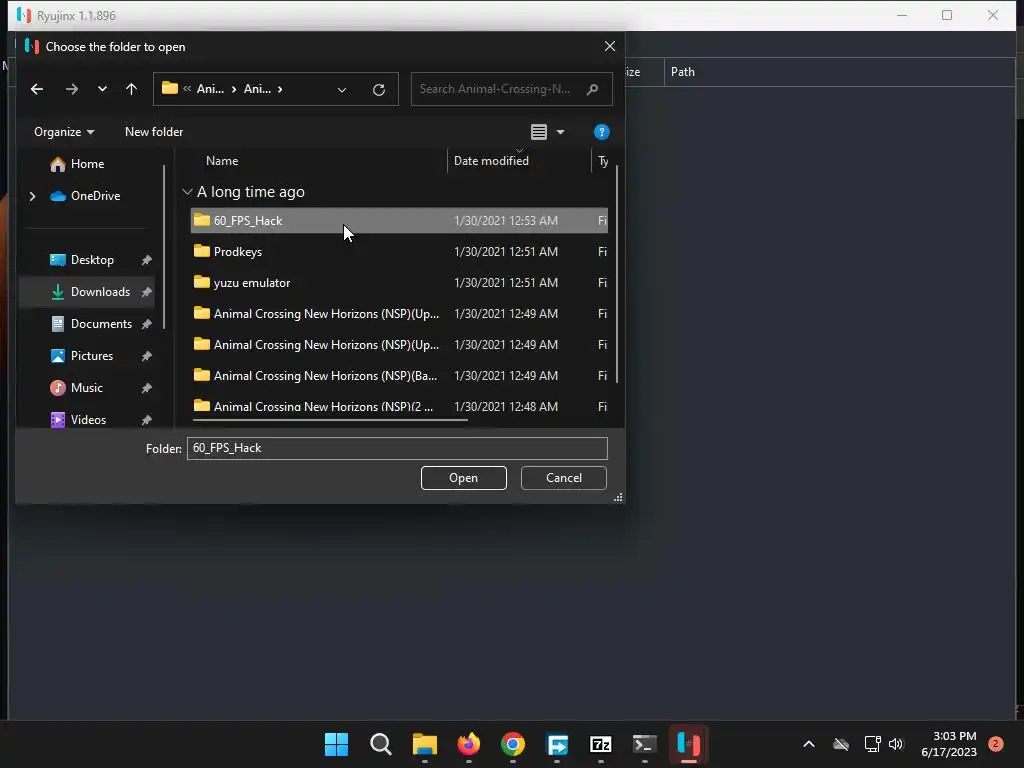Screen dimensions: 1024x768
Task: Unpin Desktop using its pin icon
Action: coord(146,260)
